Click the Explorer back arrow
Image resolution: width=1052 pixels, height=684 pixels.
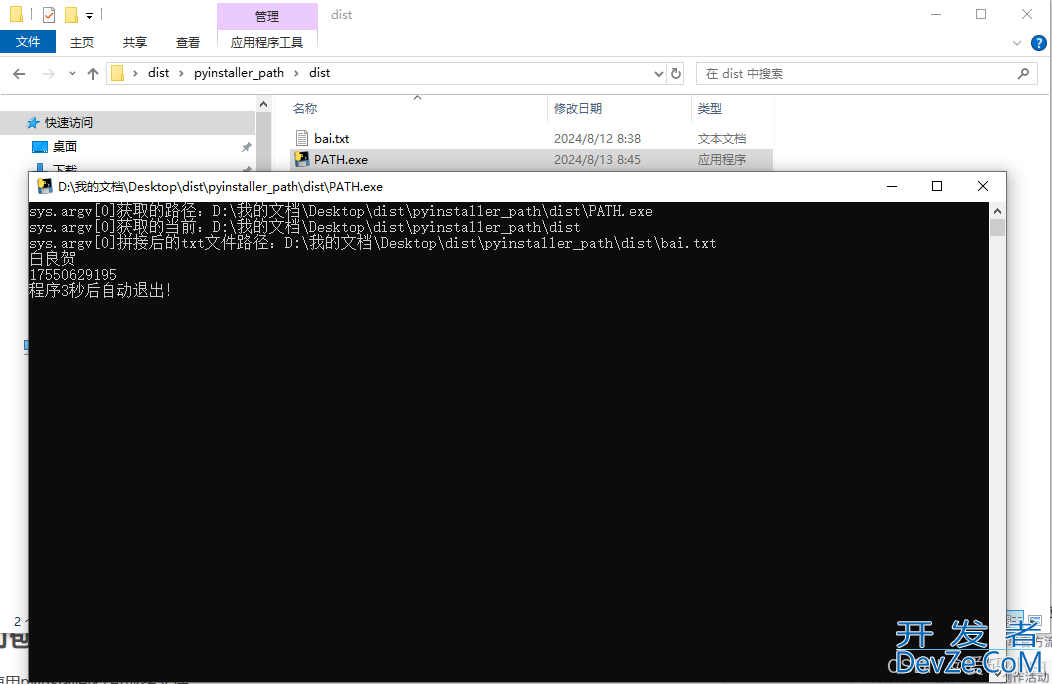(x=19, y=74)
